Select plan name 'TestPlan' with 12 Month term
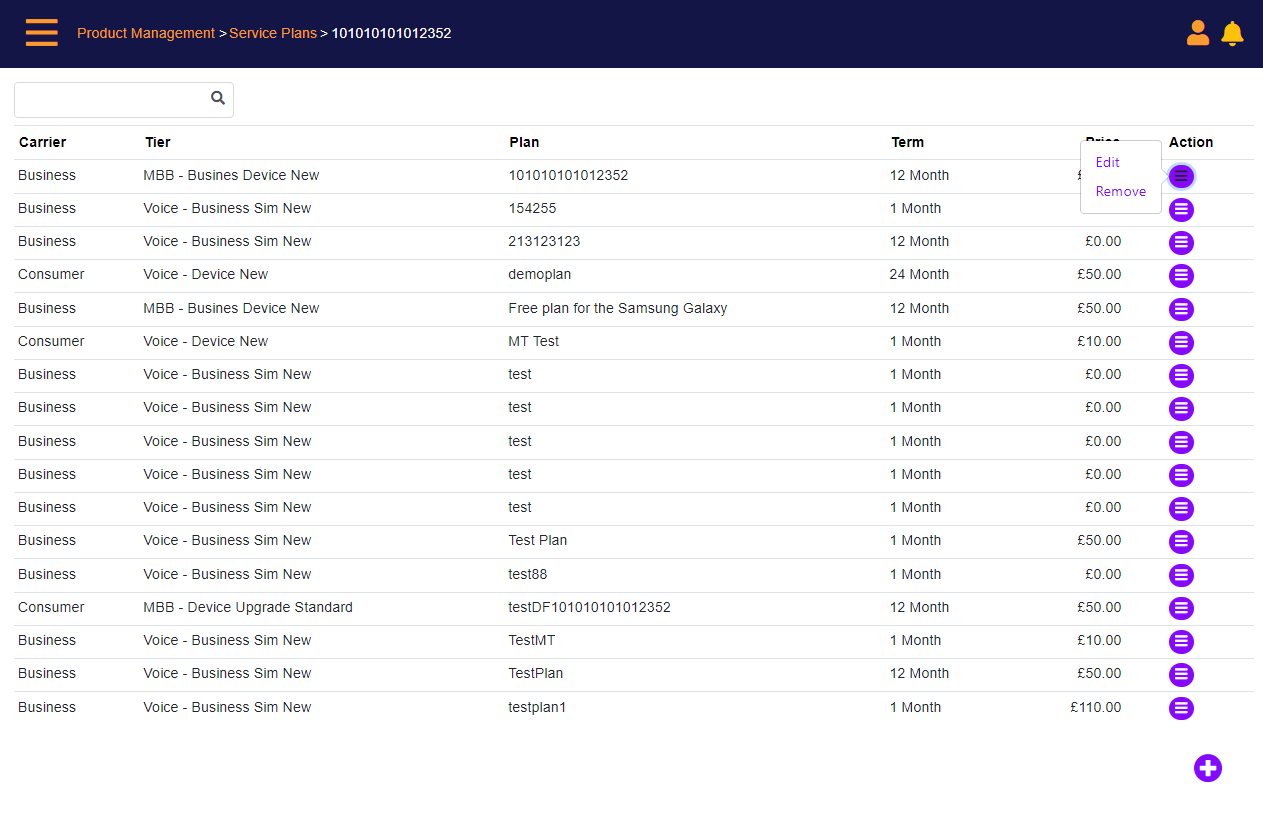This screenshot has width=1263, height=821. point(536,673)
